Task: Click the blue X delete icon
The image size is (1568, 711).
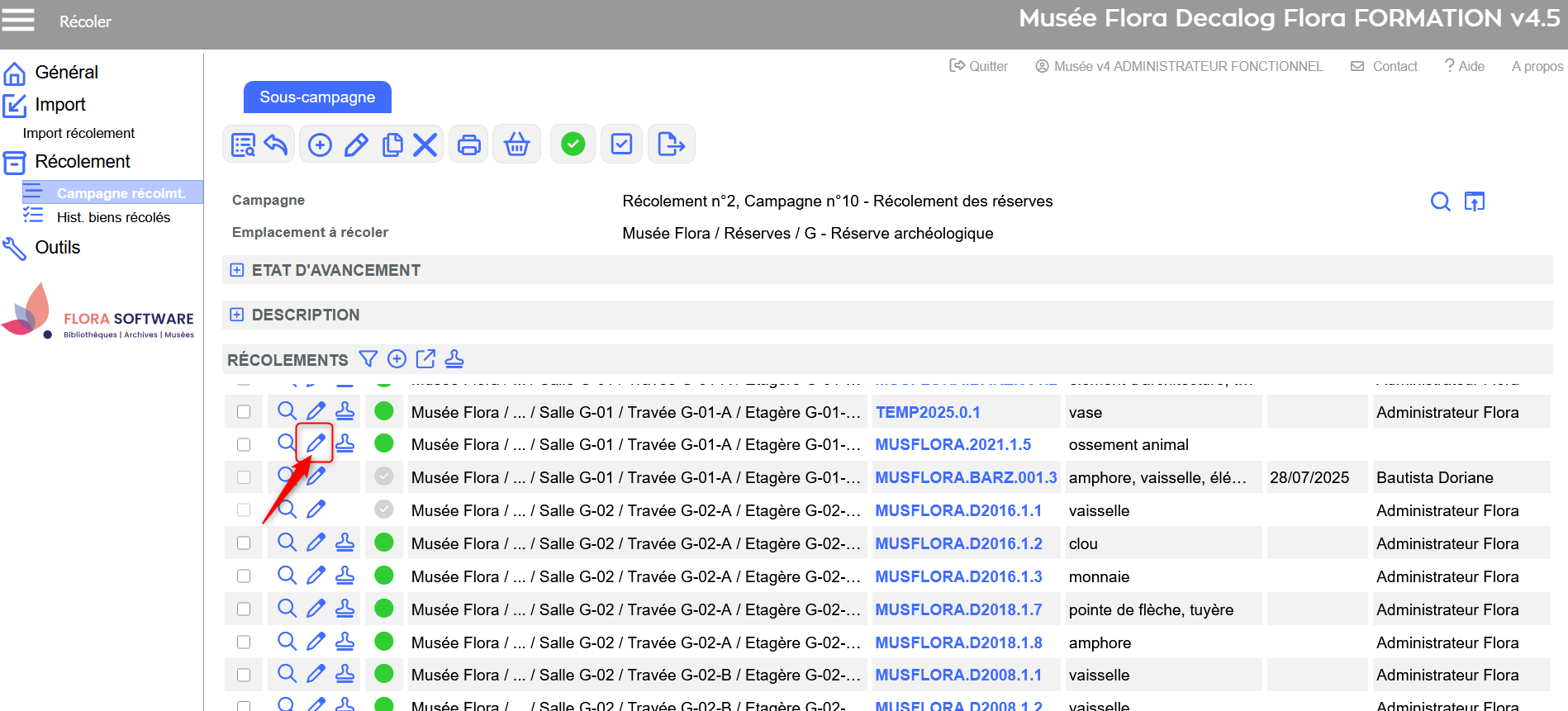Action: click(425, 145)
